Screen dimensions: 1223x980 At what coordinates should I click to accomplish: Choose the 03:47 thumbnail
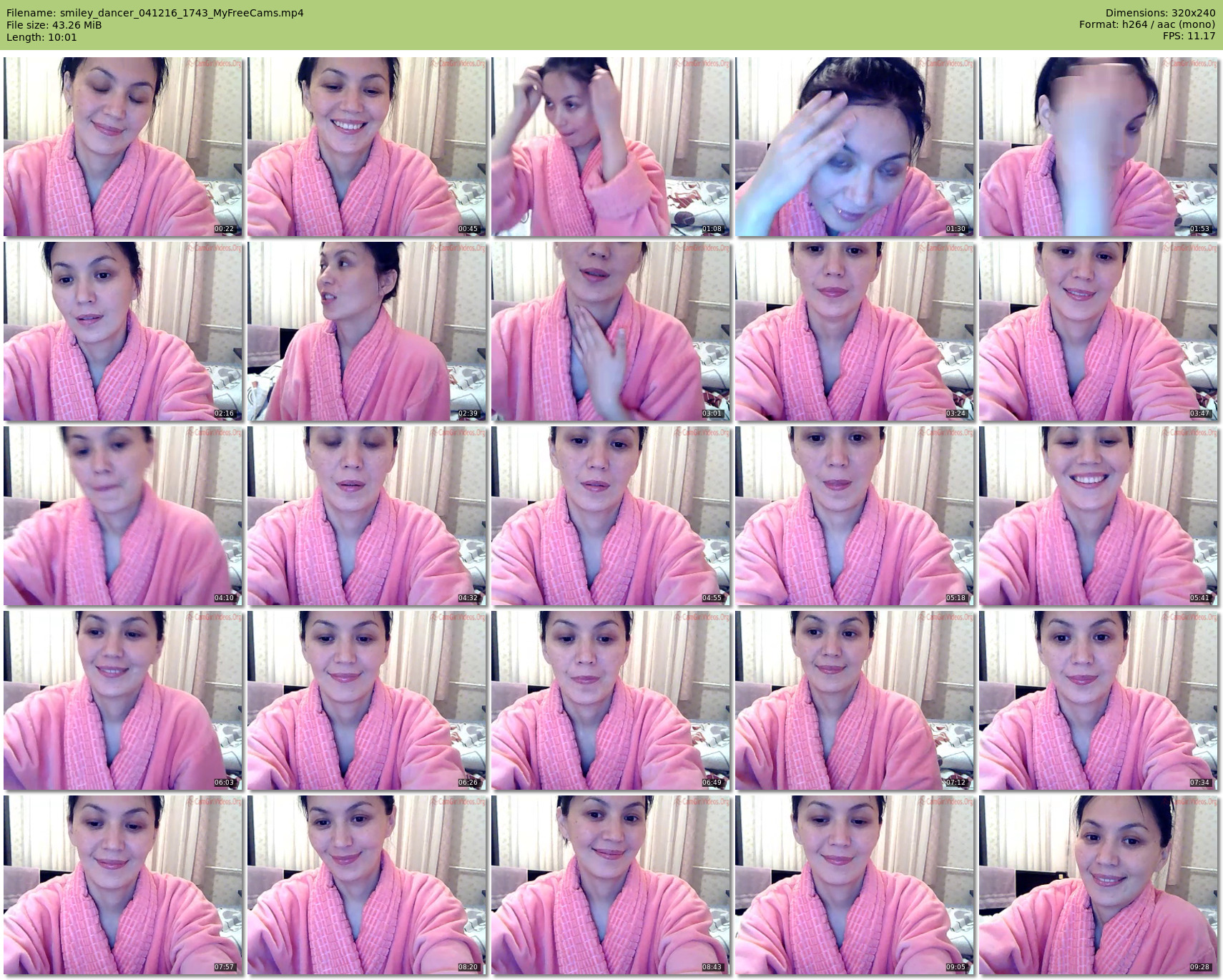tap(1099, 331)
